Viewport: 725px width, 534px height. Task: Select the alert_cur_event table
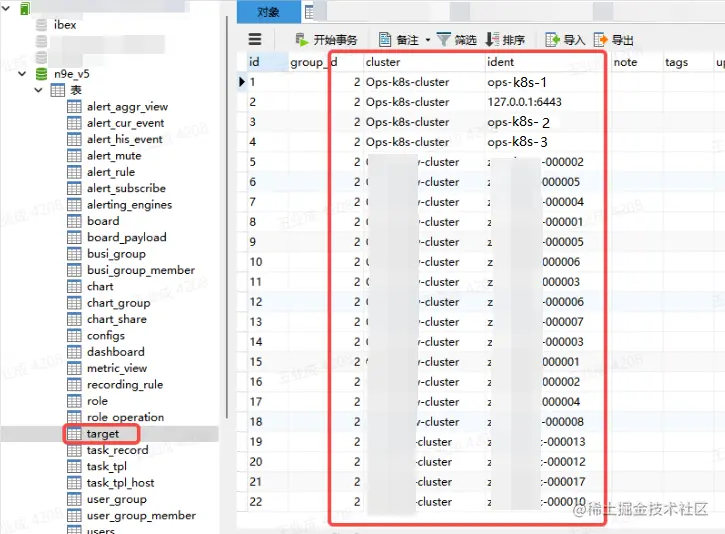coord(125,123)
